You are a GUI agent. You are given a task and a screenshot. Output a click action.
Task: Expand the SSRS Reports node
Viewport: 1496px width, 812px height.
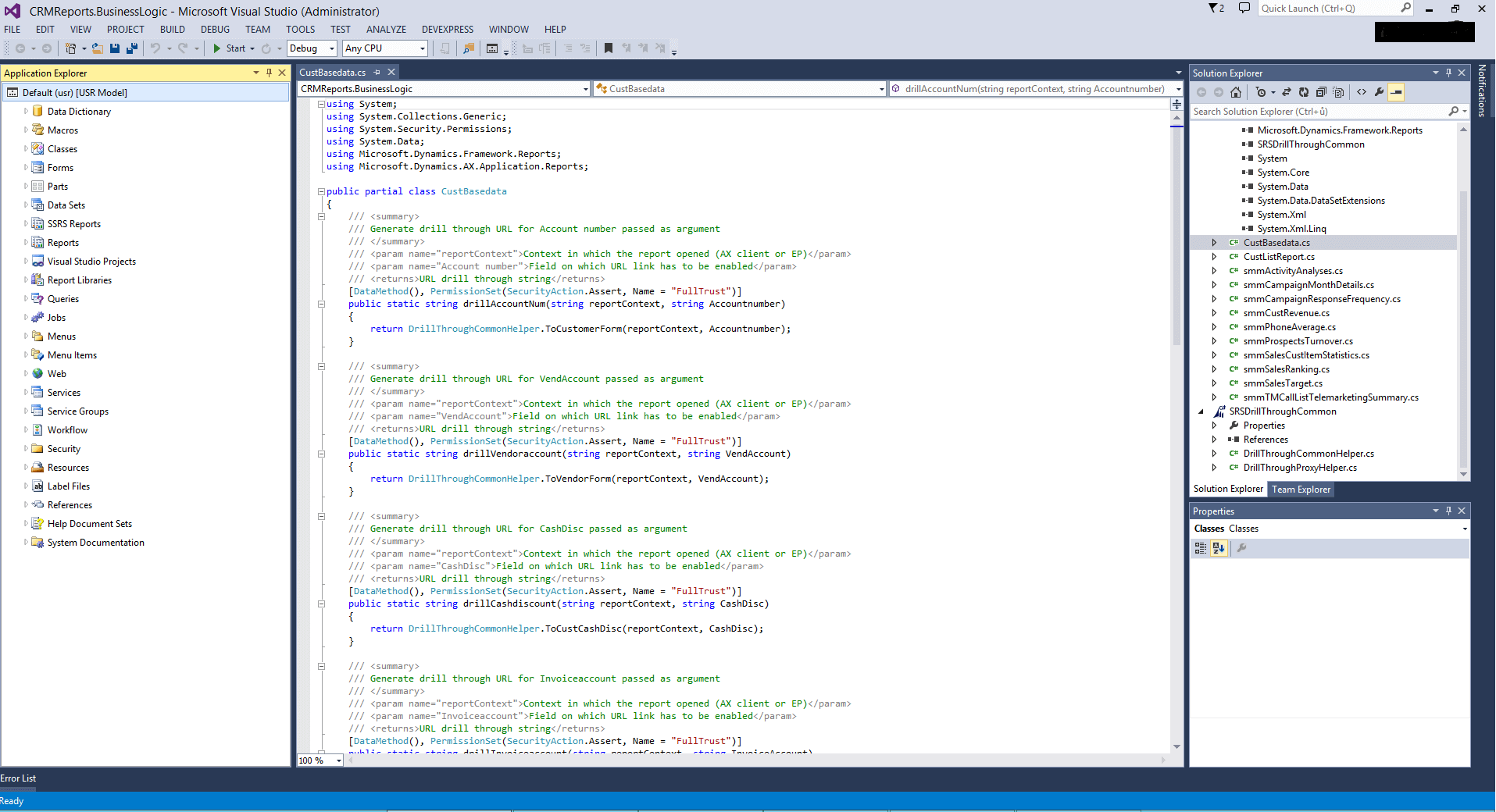point(26,223)
